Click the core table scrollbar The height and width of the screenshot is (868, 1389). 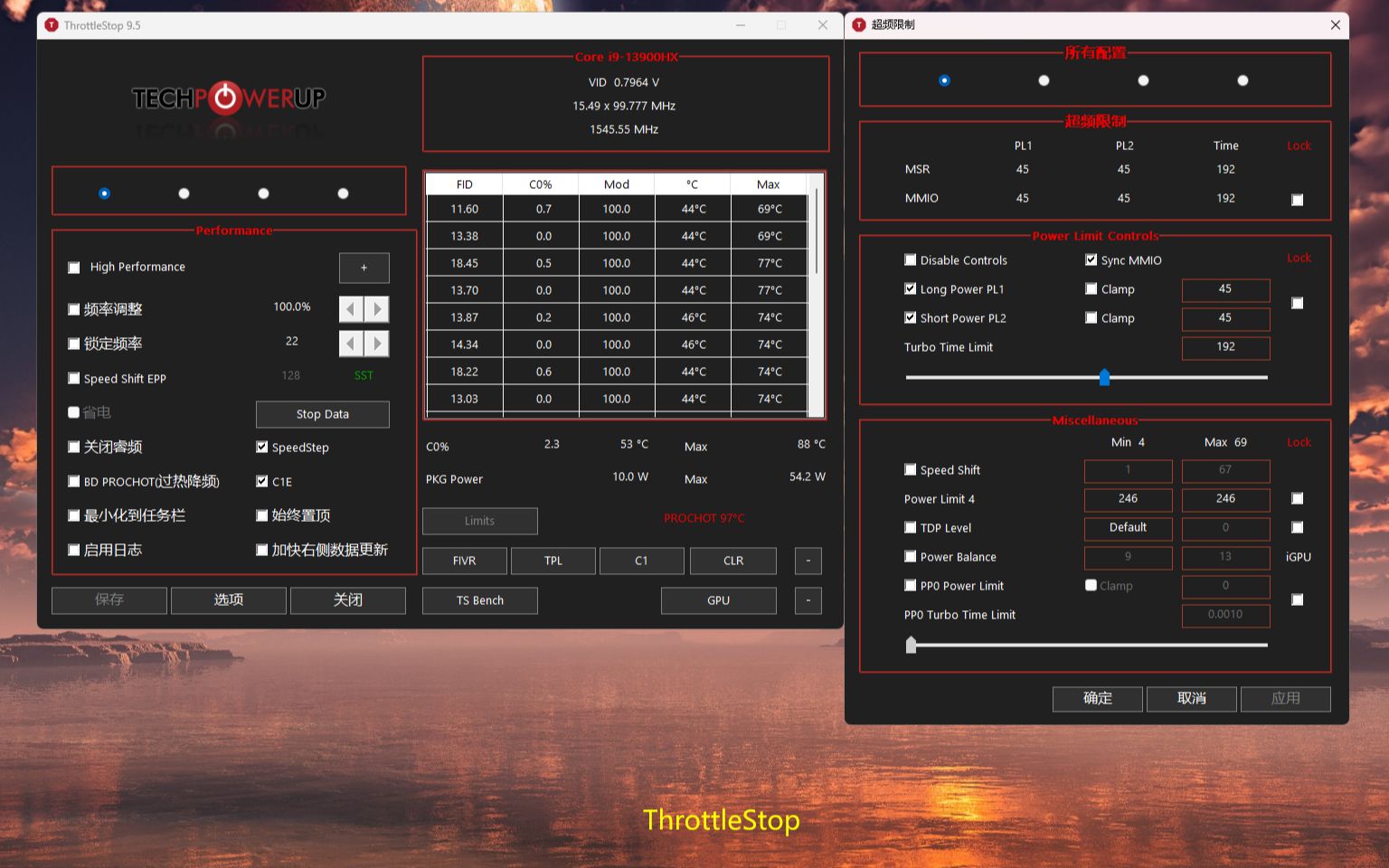click(x=817, y=231)
